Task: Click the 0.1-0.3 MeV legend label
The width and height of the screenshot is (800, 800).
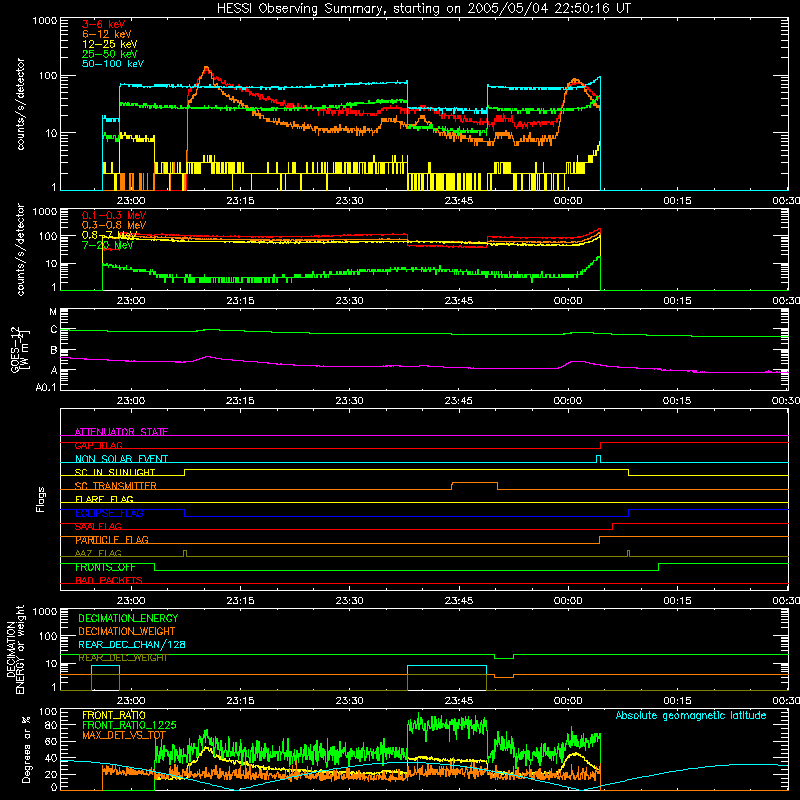Action: pyautogui.click(x=113, y=215)
